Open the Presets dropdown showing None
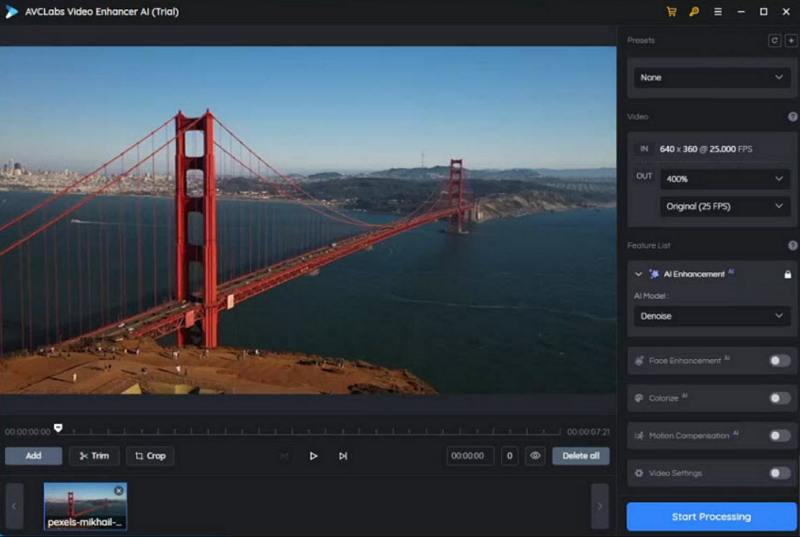The width and height of the screenshot is (800, 537). 712,77
